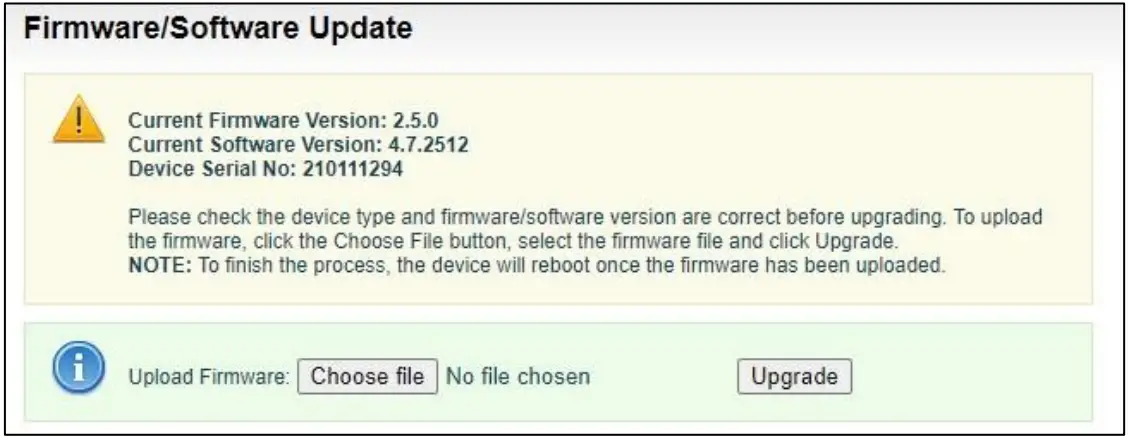Hit the Upgrade button
The height and width of the screenshot is (438, 1128).
tap(794, 377)
